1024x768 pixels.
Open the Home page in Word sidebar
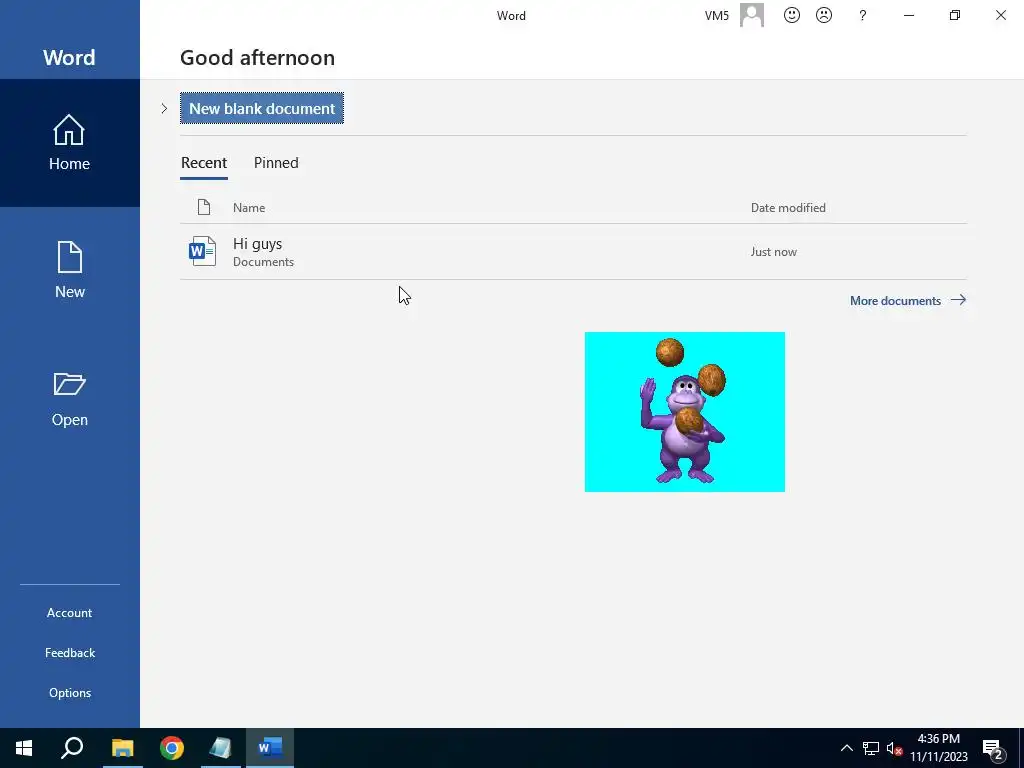pos(69,143)
